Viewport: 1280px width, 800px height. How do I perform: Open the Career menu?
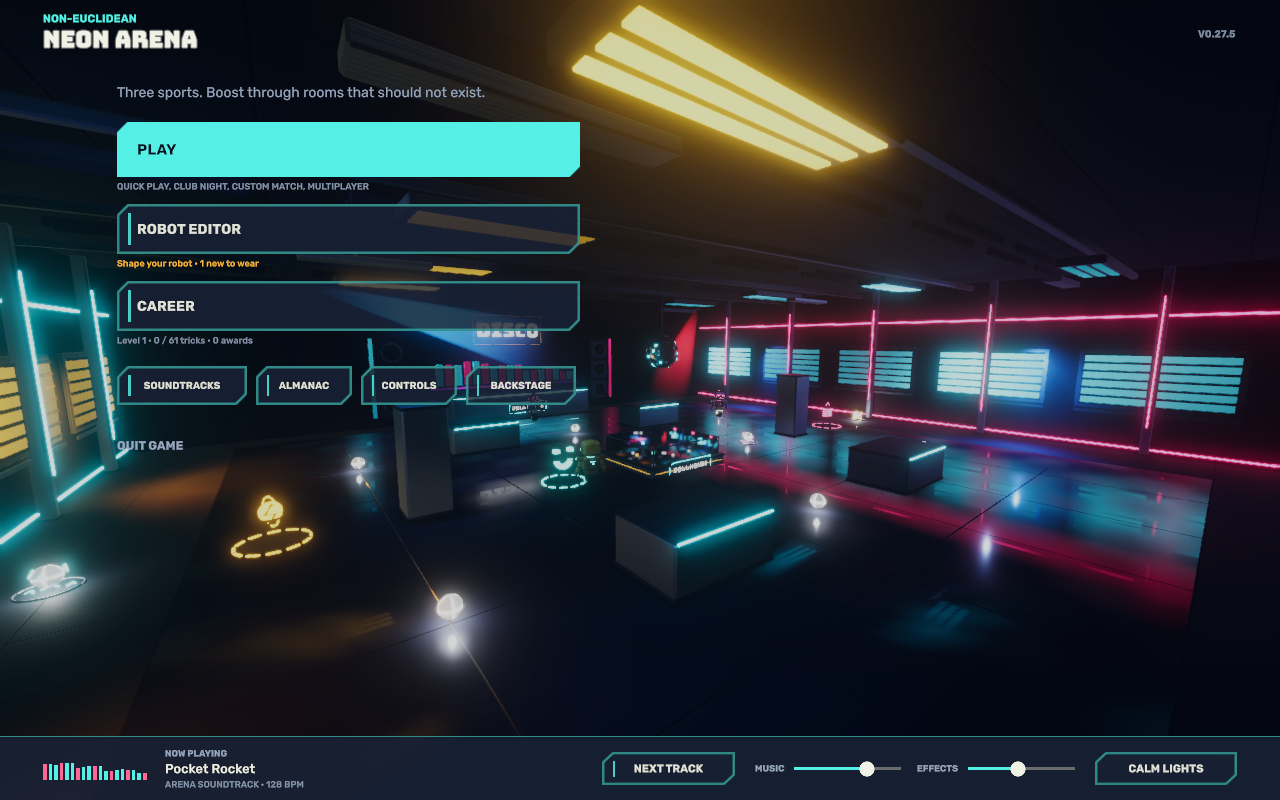pos(348,306)
